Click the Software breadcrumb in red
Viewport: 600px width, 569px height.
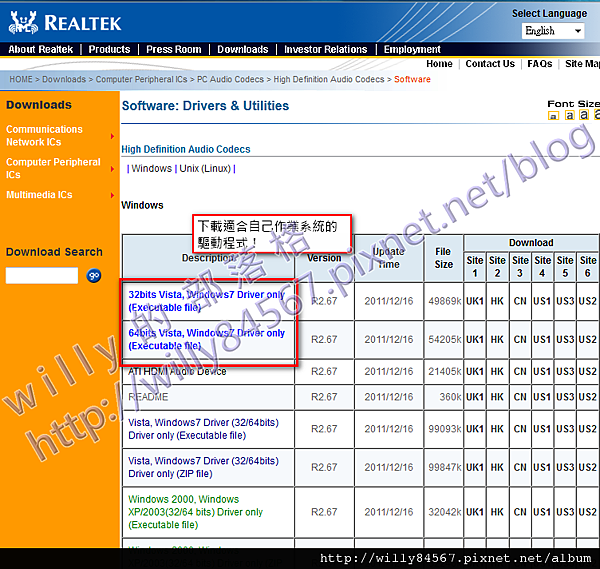412,79
